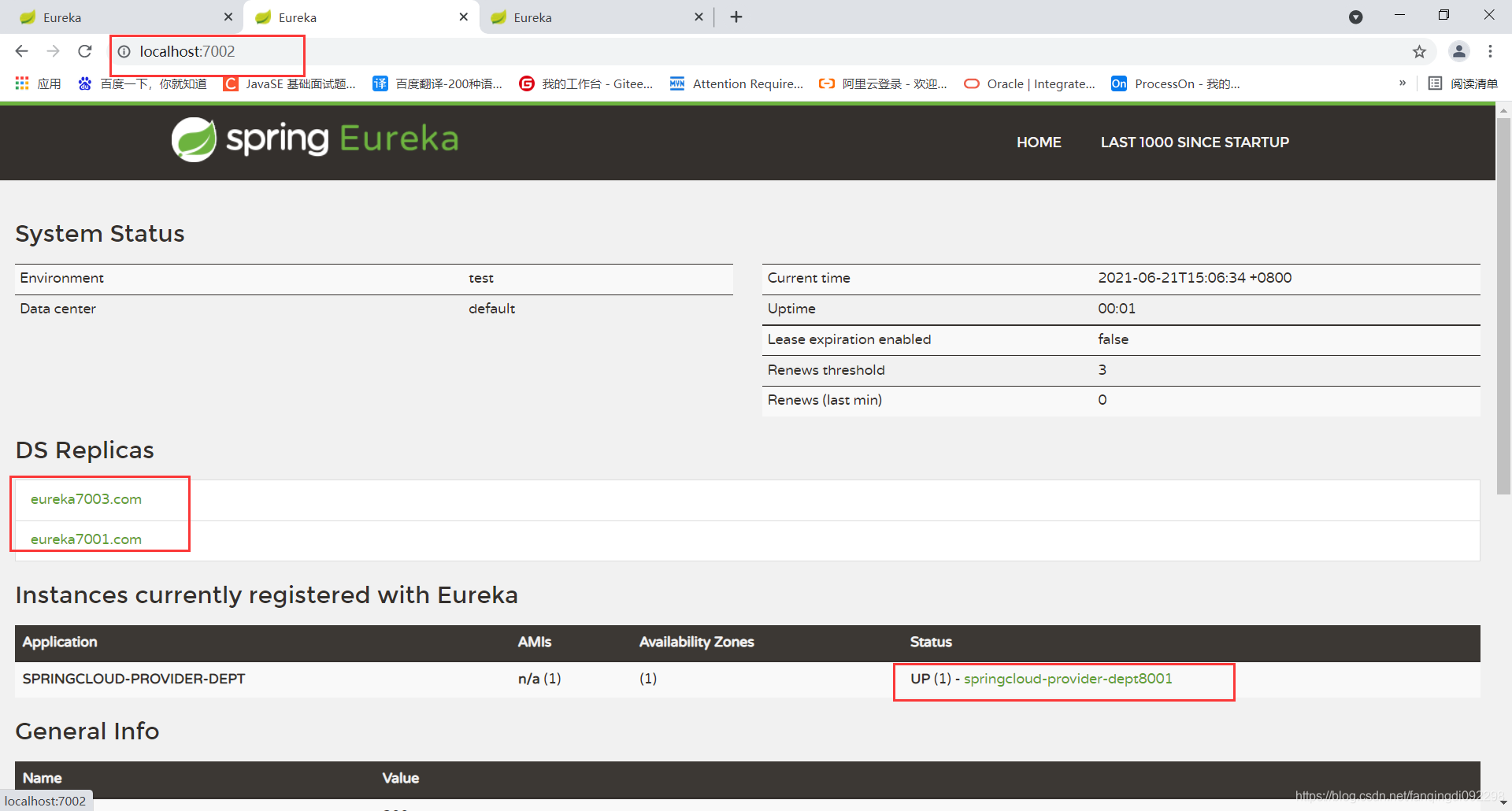Screen dimensions: 1512x811
Task: Close the first Eureka tab
Action: [228, 17]
